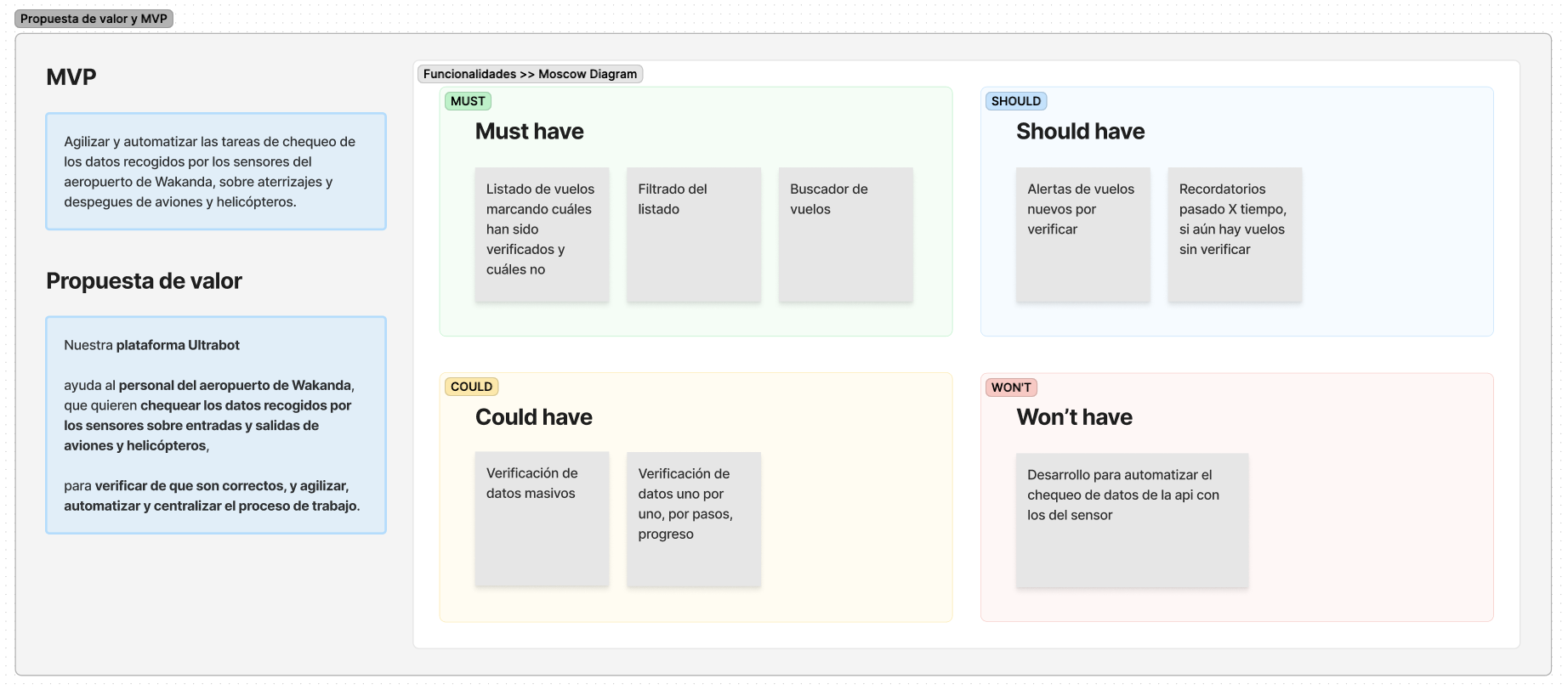Pick the 'Buscador de vuelos' sticky note
The height and width of the screenshot is (690, 1568).
[845, 235]
